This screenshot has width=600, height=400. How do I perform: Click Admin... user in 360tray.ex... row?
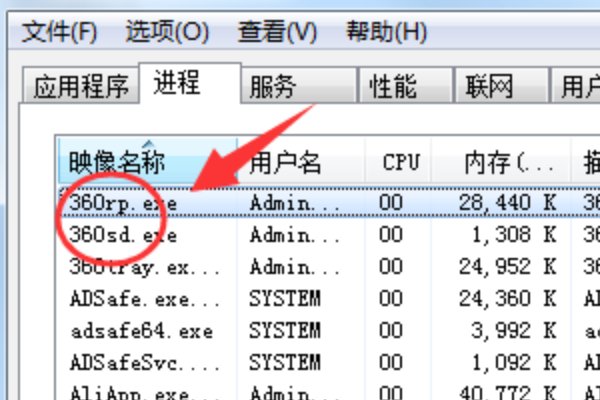(295, 267)
